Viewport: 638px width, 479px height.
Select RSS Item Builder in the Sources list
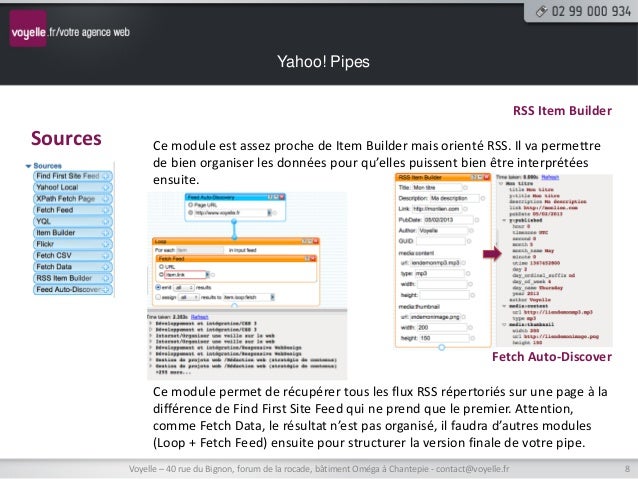point(72,278)
